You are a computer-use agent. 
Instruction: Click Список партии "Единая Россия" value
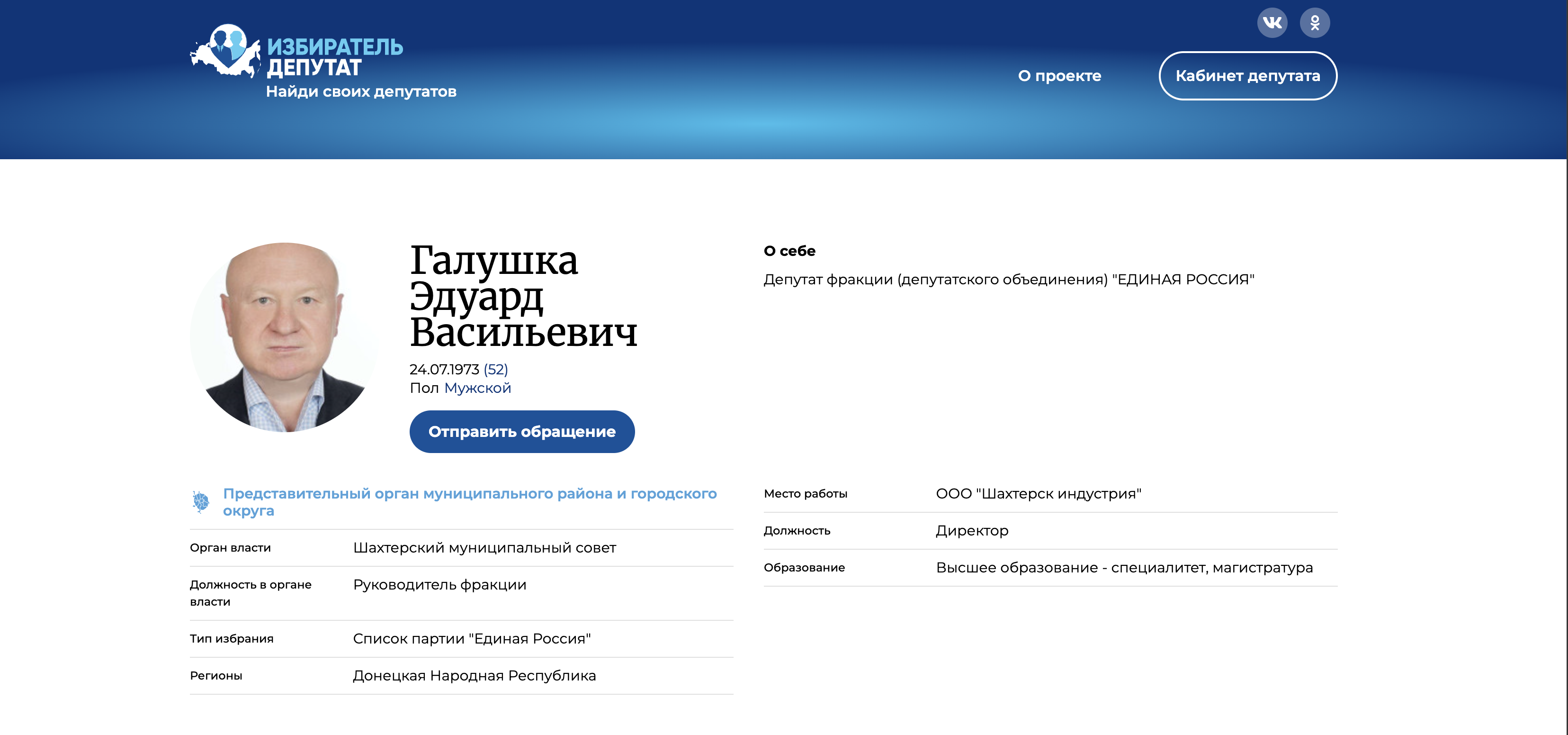[472, 639]
